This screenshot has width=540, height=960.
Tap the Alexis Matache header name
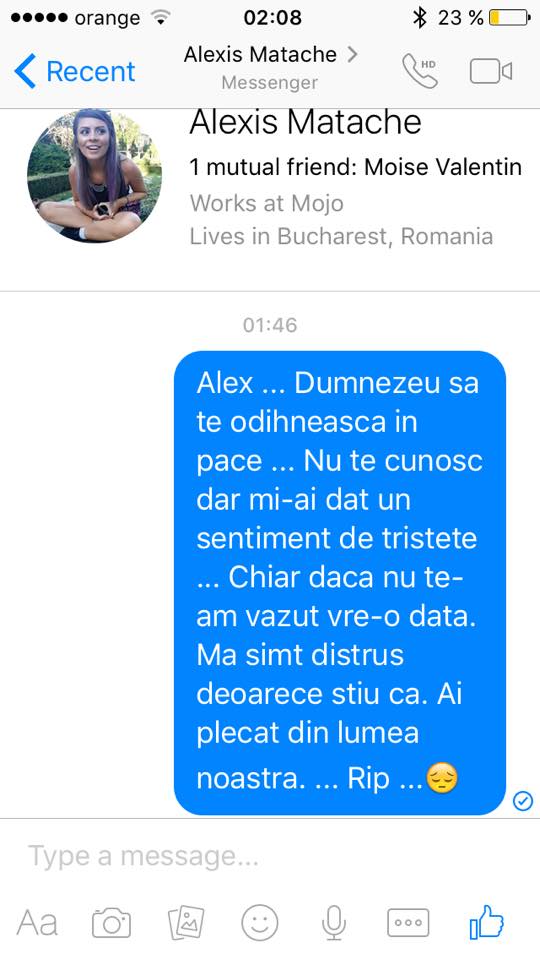(x=260, y=54)
